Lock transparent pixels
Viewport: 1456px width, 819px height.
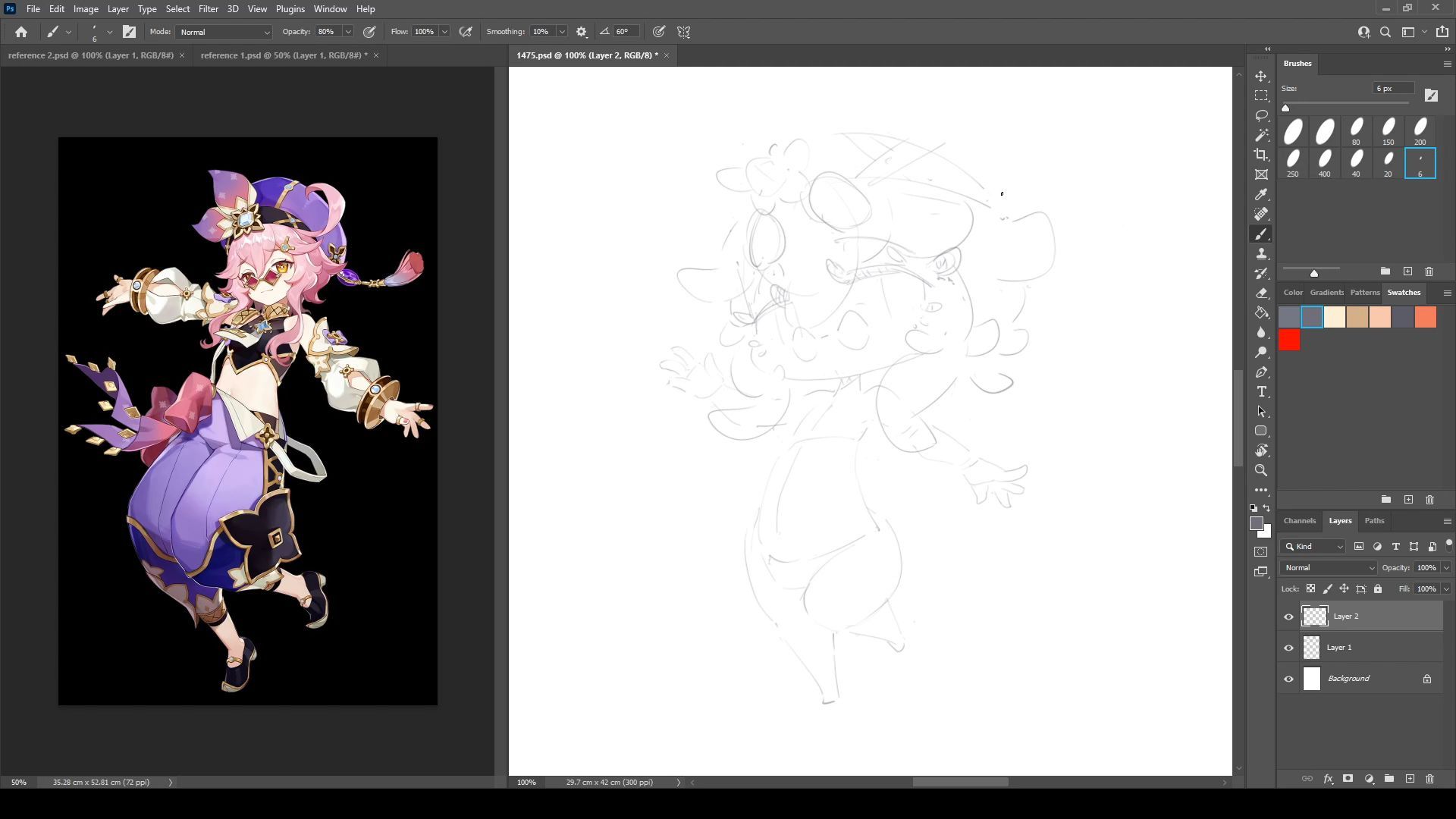click(1310, 588)
